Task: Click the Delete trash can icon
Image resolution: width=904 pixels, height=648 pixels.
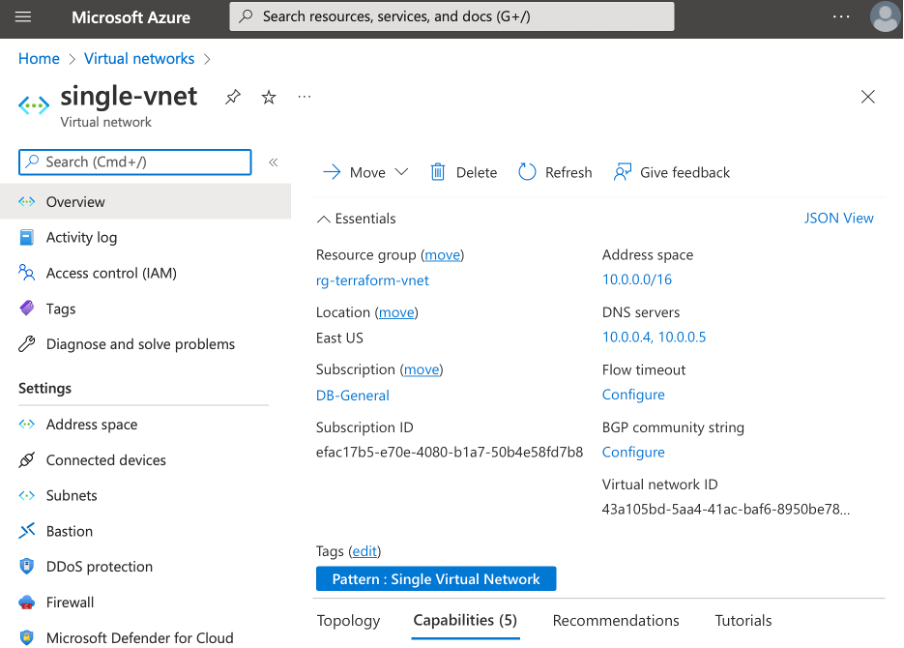Action: (438, 172)
